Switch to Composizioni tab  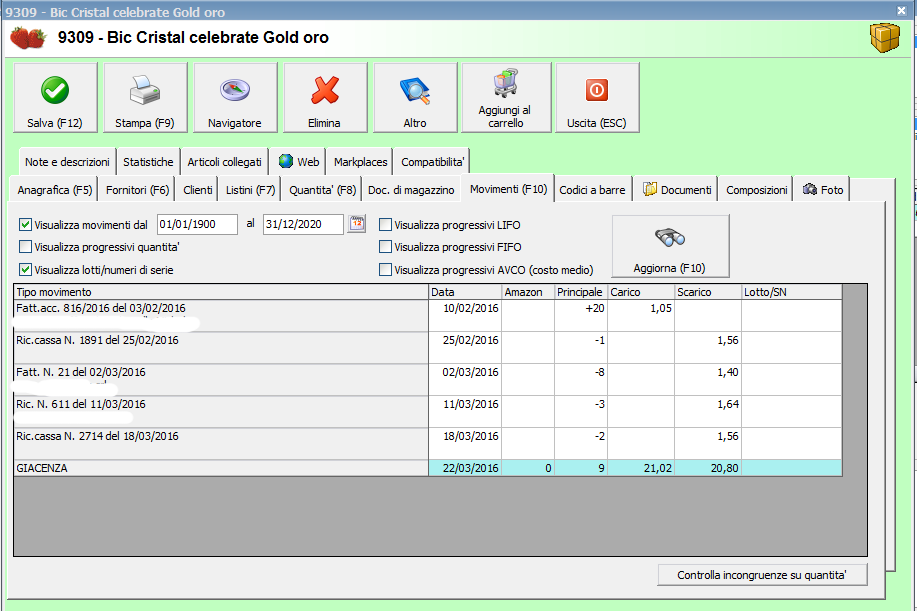[757, 190]
